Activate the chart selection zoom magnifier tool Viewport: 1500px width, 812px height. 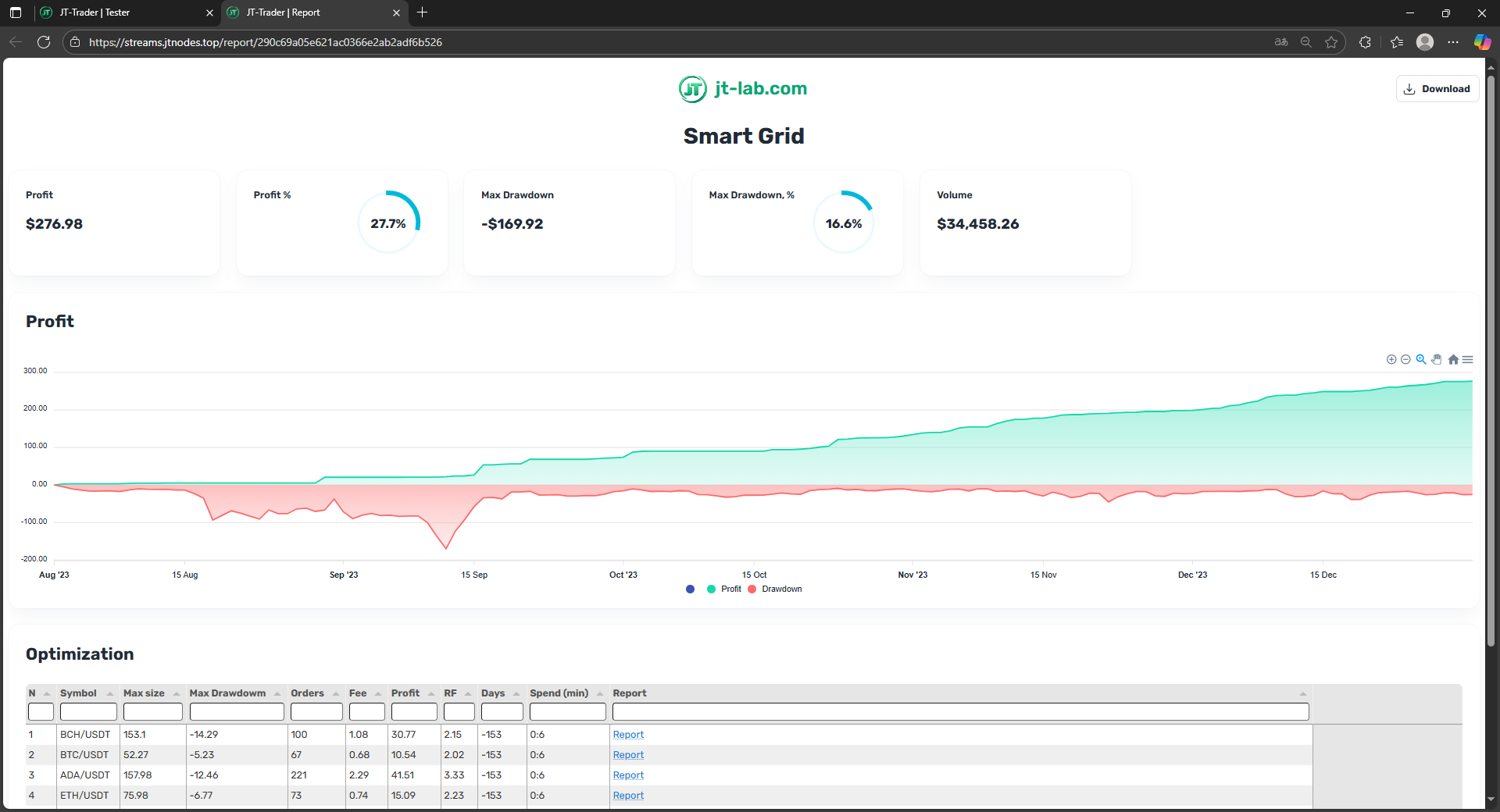tap(1421, 359)
